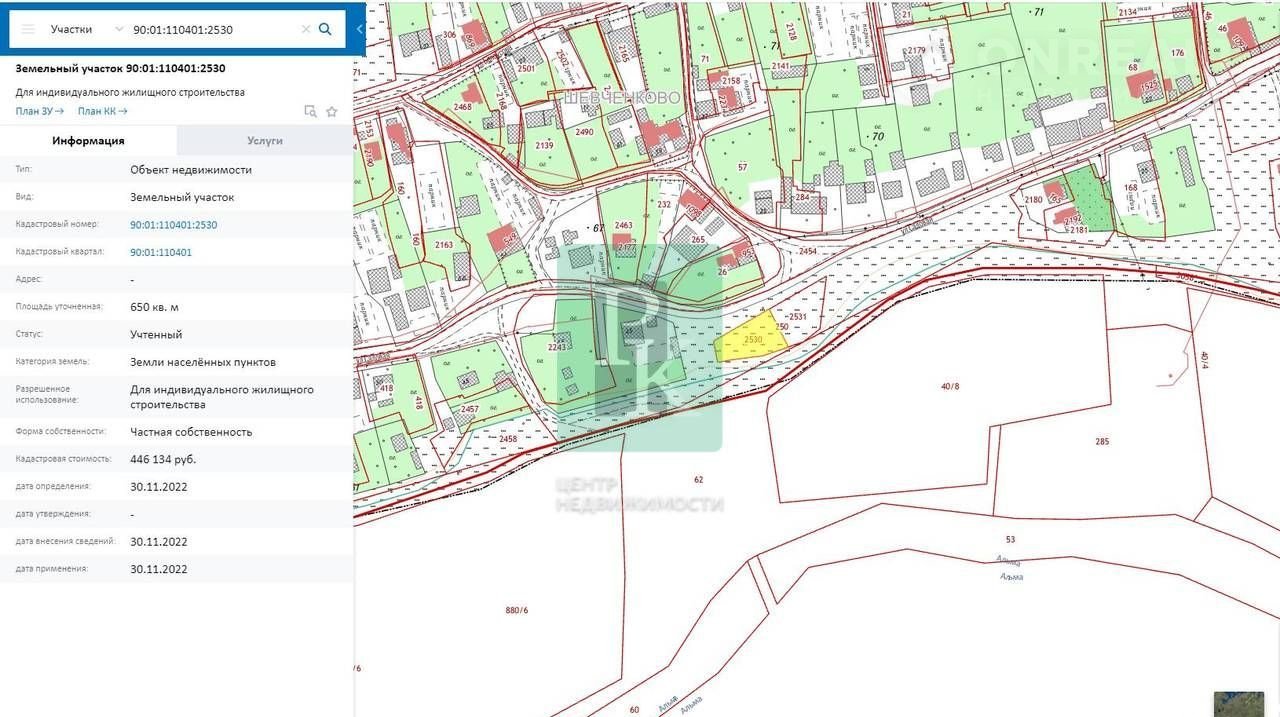Click the zoom-to-object icon beside star
Screen dimensions: 1280x717
[310, 112]
